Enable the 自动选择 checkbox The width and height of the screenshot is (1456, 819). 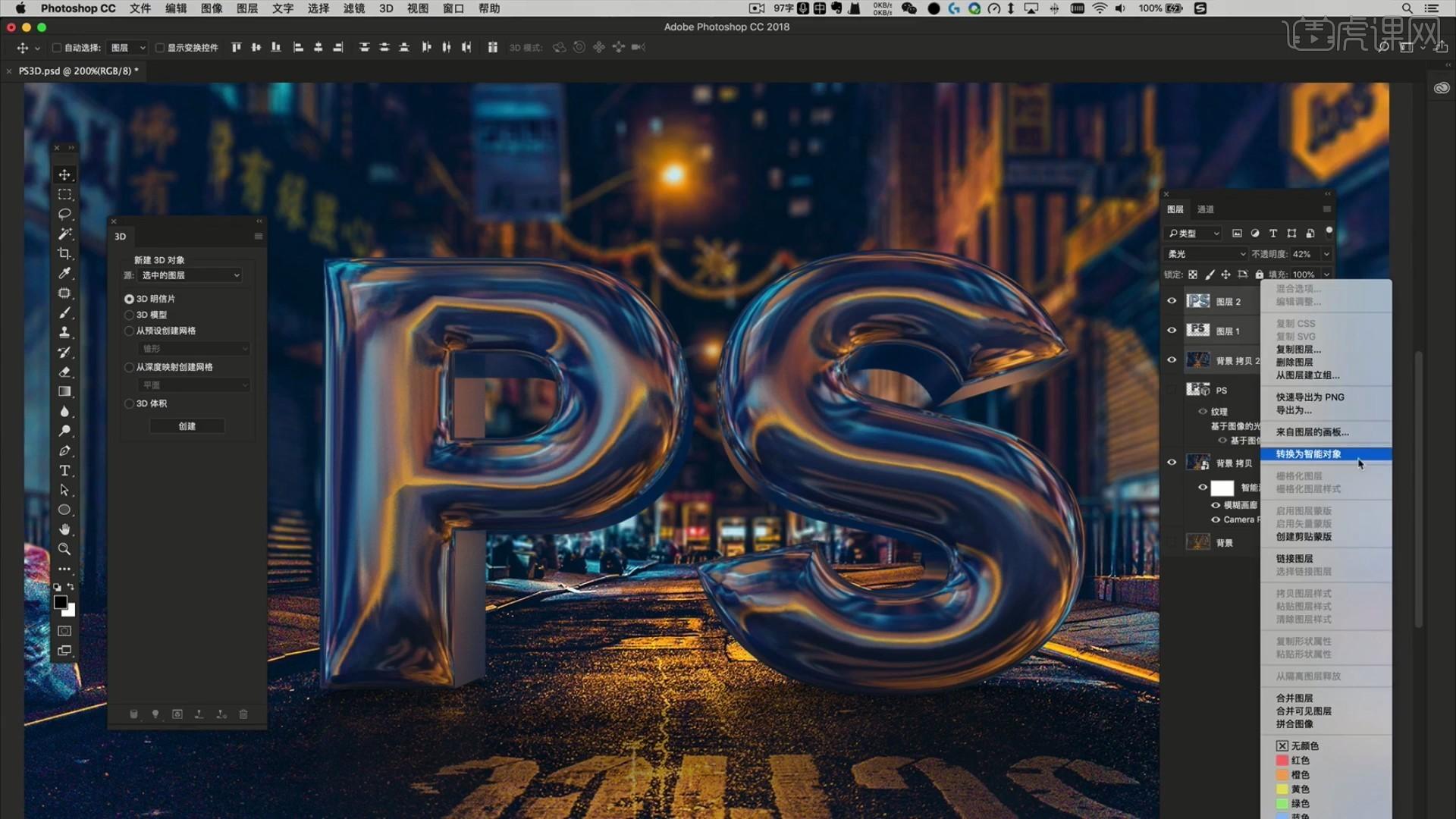tap(57, 48)
